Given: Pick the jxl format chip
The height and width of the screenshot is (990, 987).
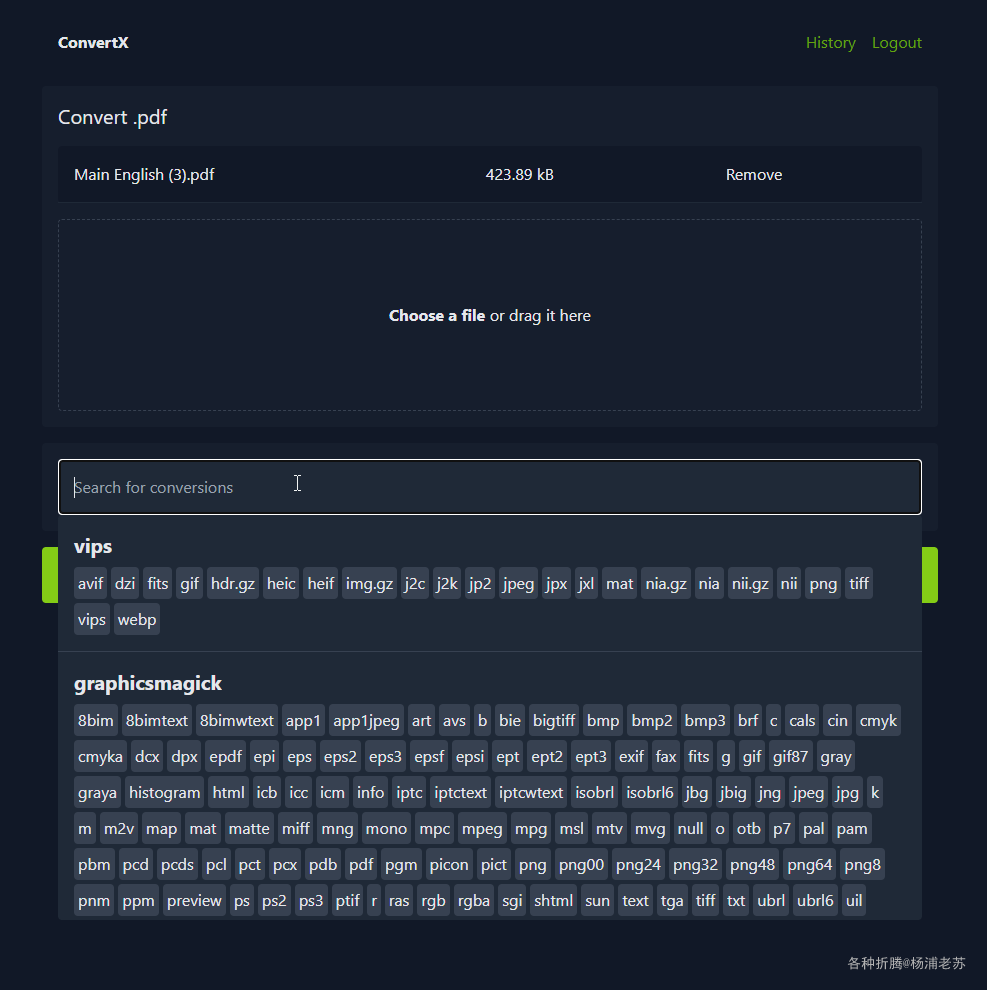Looking at the screenshot, I should [x=586, y=583].
